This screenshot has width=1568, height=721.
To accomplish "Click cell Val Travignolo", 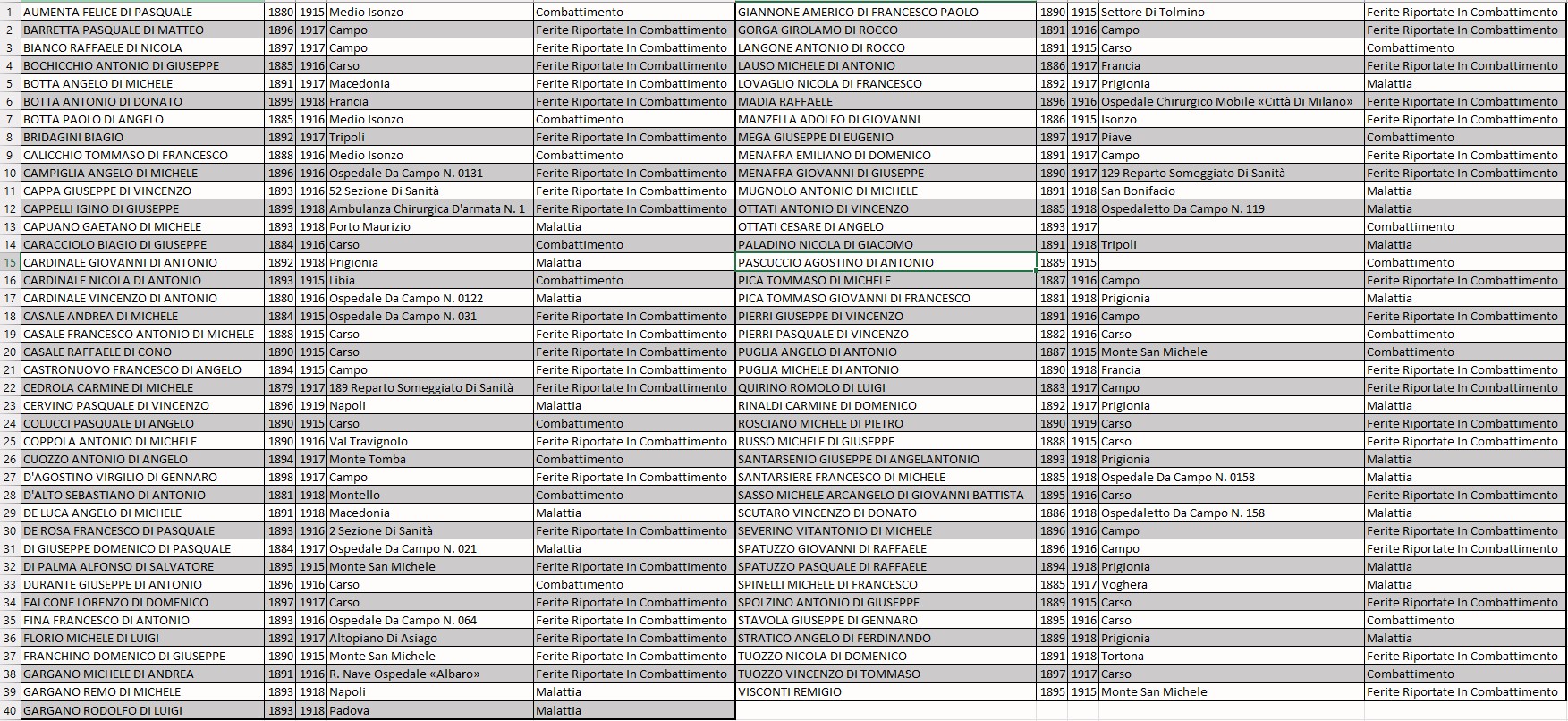I will 430,441.
